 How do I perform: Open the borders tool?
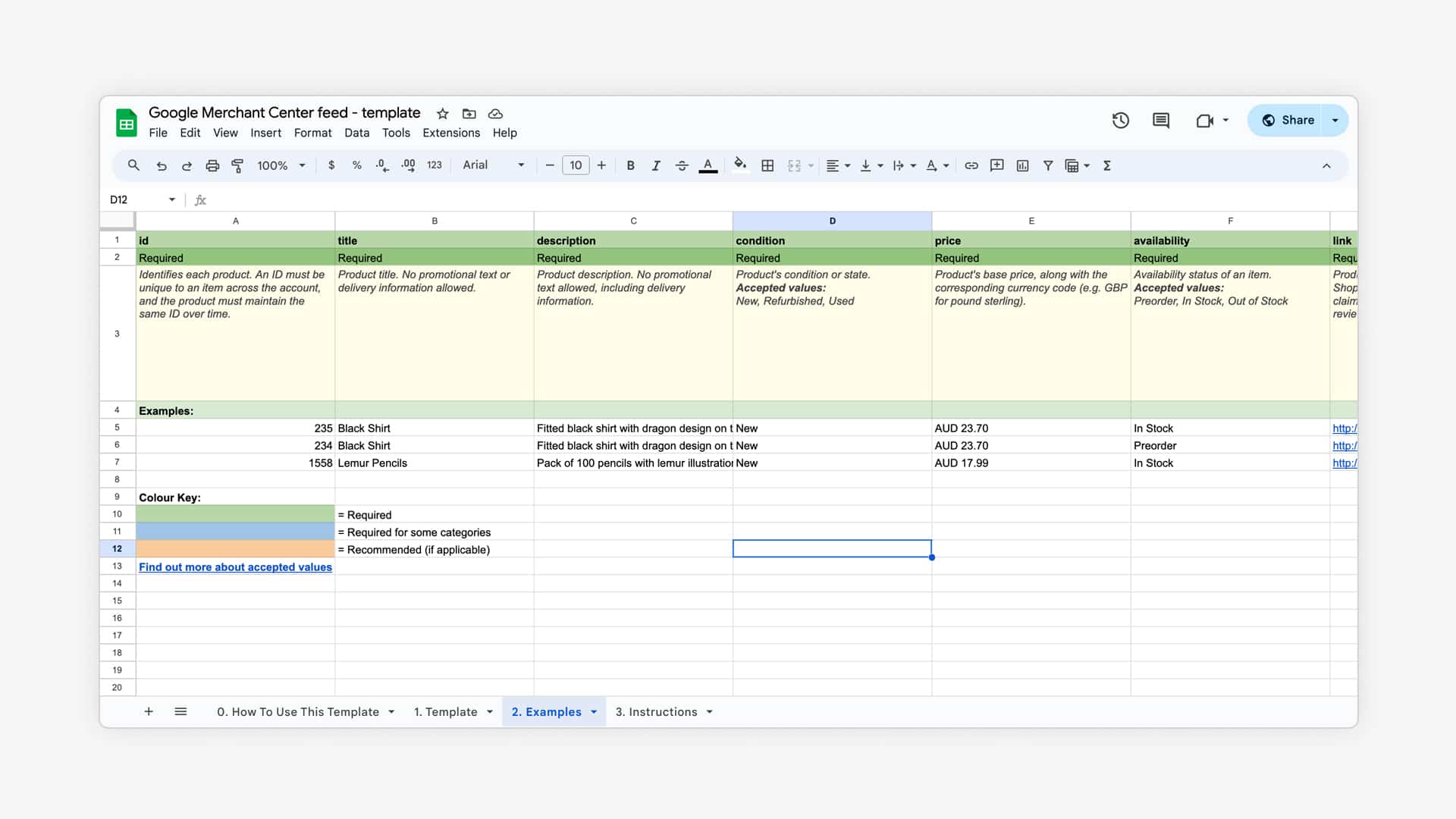click(x=767, y=165)
